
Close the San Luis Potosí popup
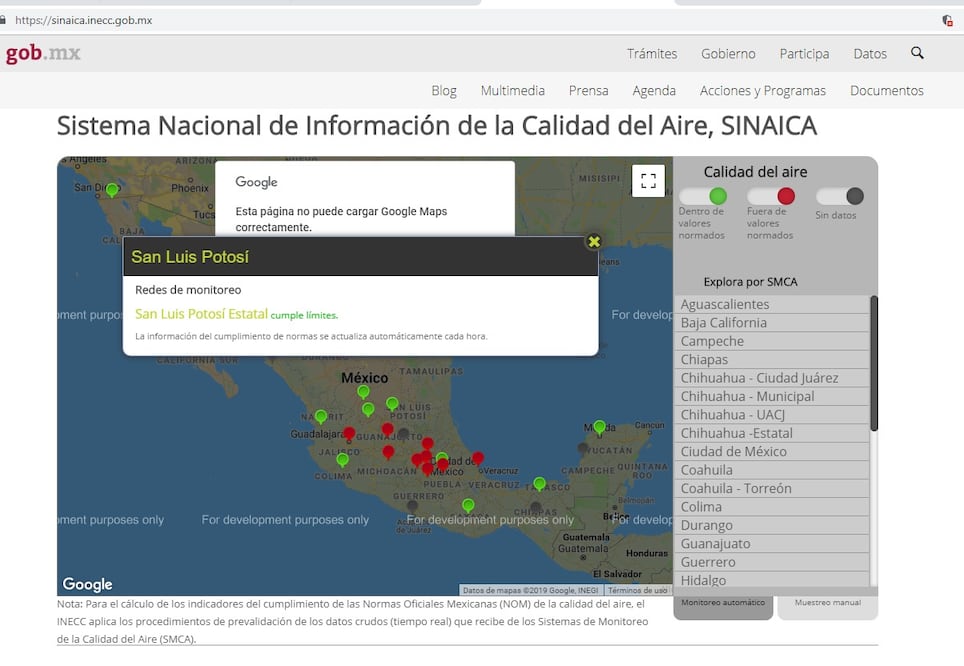[593, 242]
